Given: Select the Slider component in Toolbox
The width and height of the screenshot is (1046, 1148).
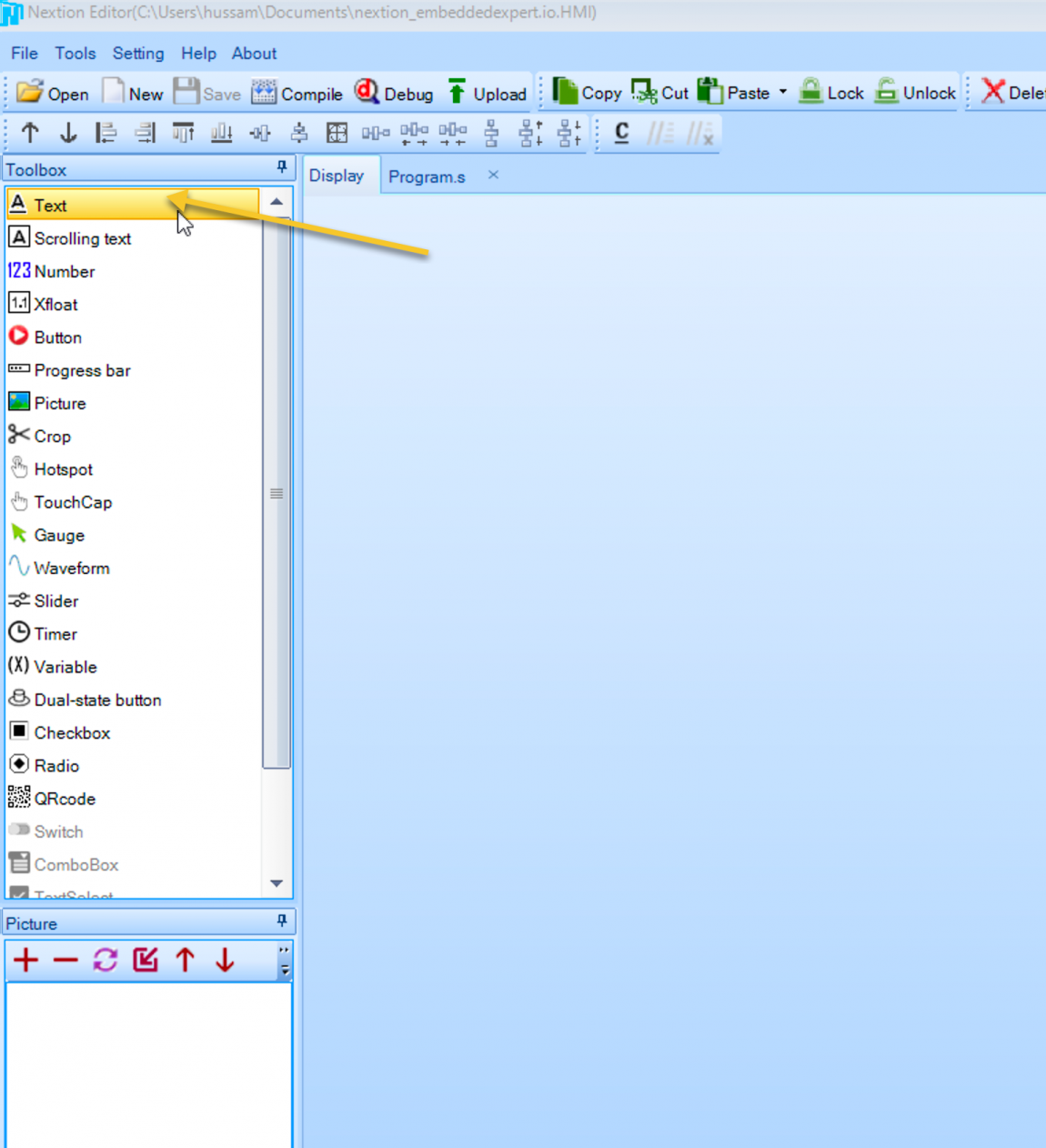Looking at the screenshot, I should pyautogui.click(x=55, y=601).
